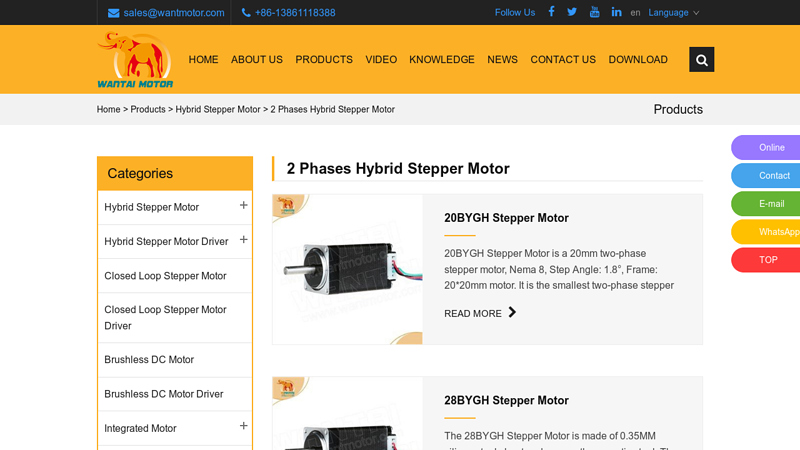Screen dimensions: 800x450
Task: Open the CONTACT US menu item
Action: [x=563, y=60]
